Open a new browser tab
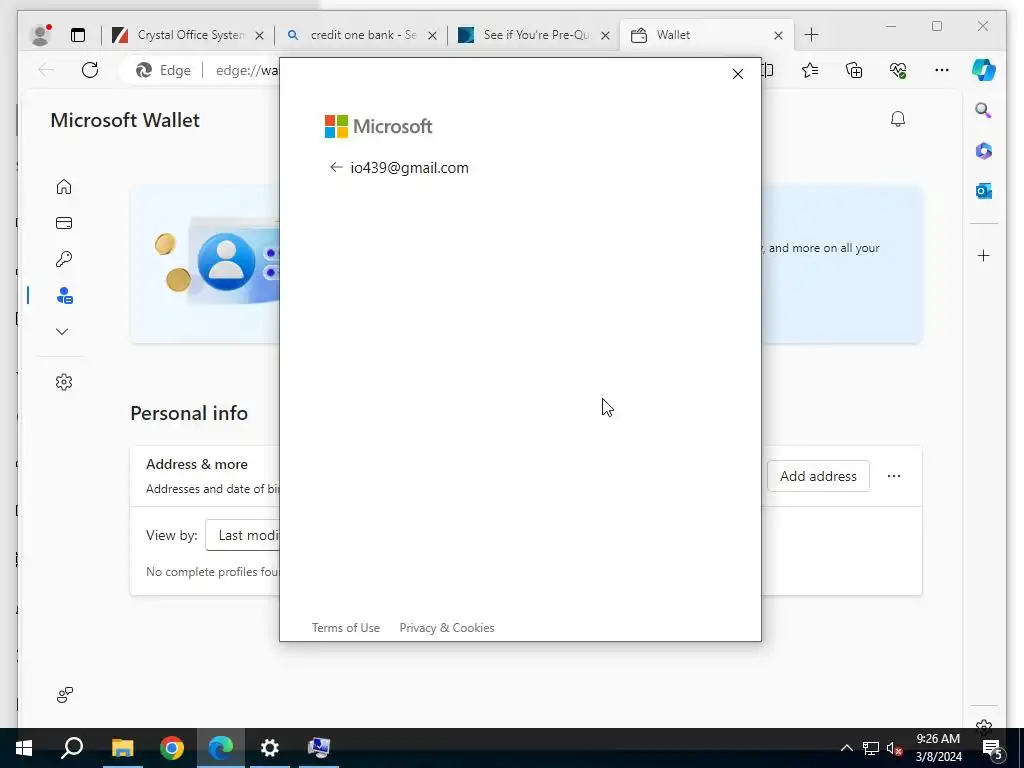Viewport: 1024px width, 768px height. tap(812, 35)
